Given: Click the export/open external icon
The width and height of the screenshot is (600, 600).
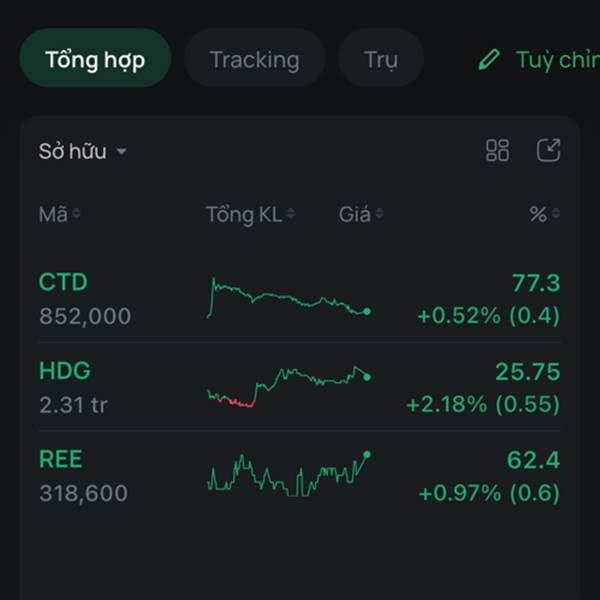Looking at the screenshot, I should [x=548, y=151].
